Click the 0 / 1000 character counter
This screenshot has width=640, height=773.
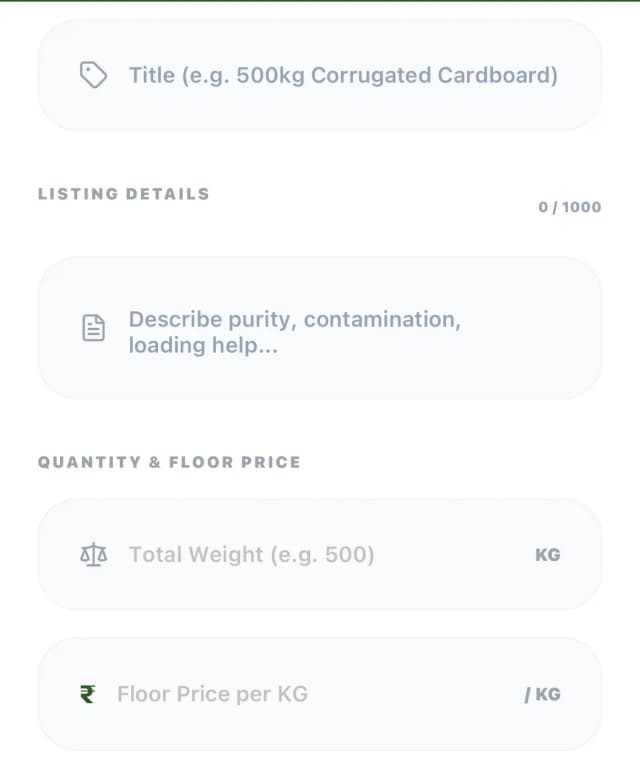[x=570, y=207]
